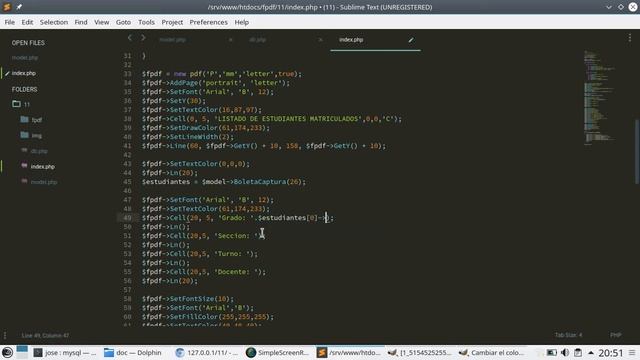Select index.php under Open Files
Image resolution: width=640 pixels, height=360 pixels.
24,73
